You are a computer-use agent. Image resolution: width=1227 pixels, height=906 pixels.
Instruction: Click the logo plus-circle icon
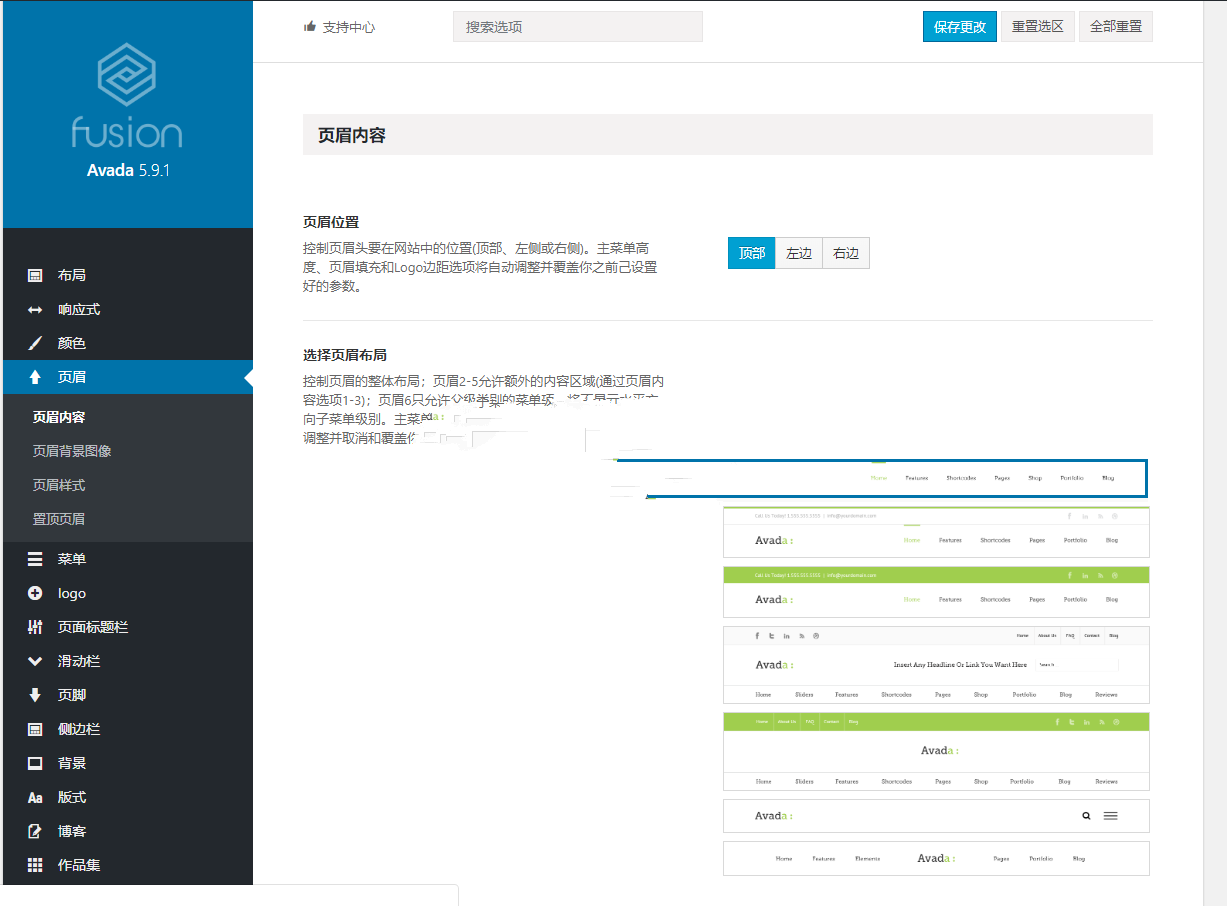point(35,594)
